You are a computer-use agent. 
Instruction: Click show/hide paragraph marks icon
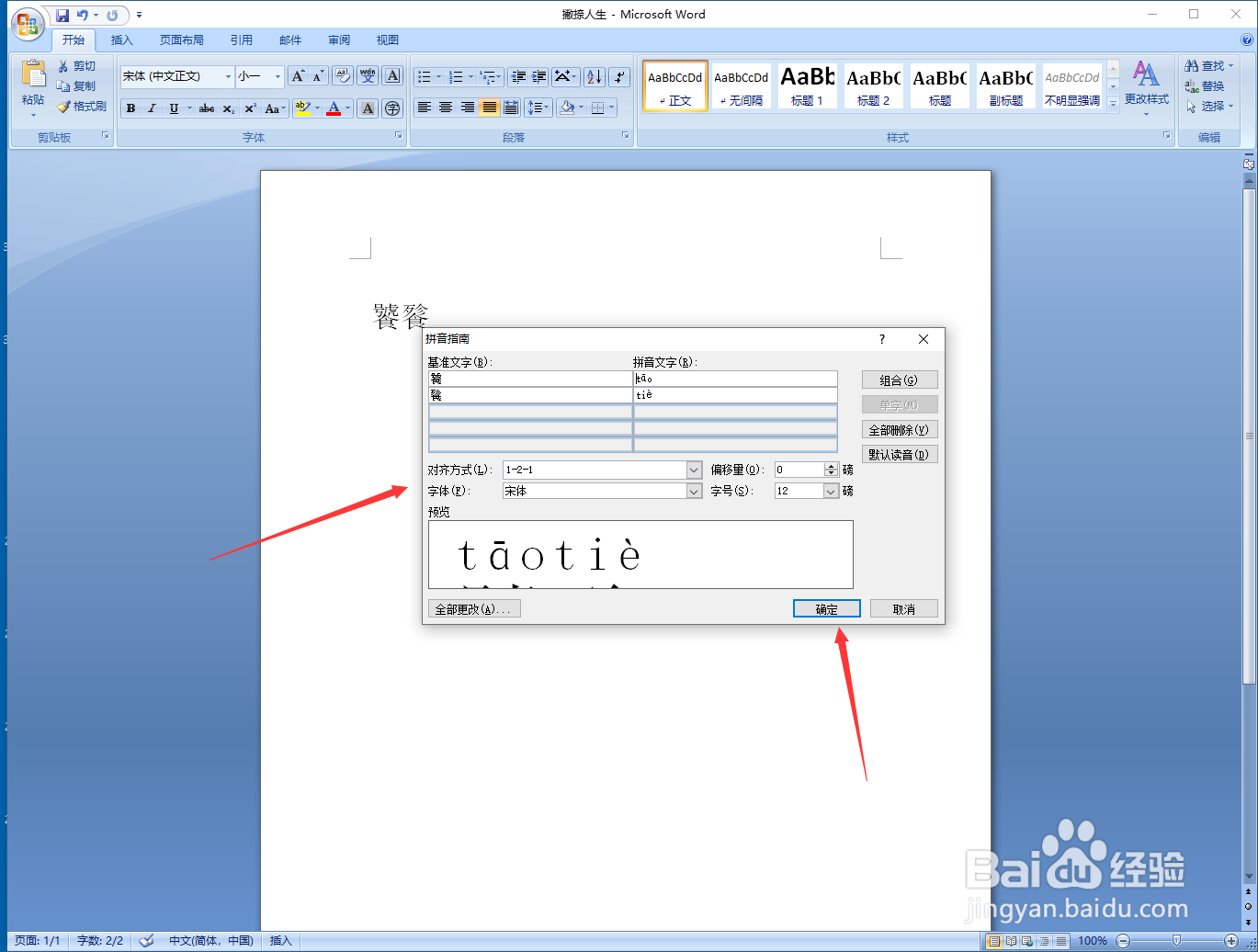coord(620,77)
